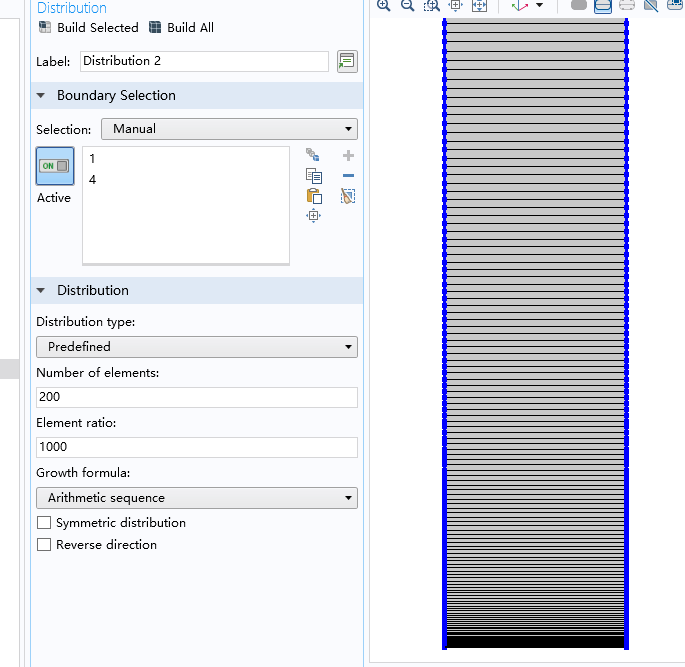Open the Growth formula dropdown showing Arithmetic sequence
This screenshot has height=667, width=685.
point(197,498)
